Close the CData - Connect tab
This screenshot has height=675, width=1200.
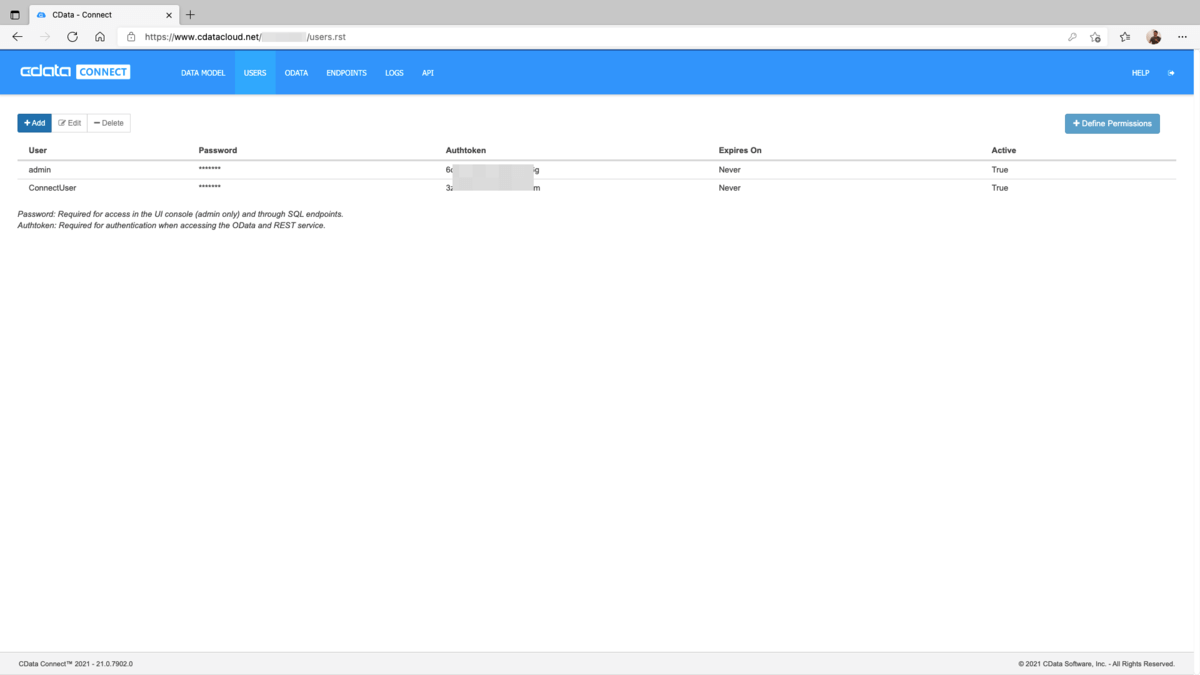click(169, 15)
